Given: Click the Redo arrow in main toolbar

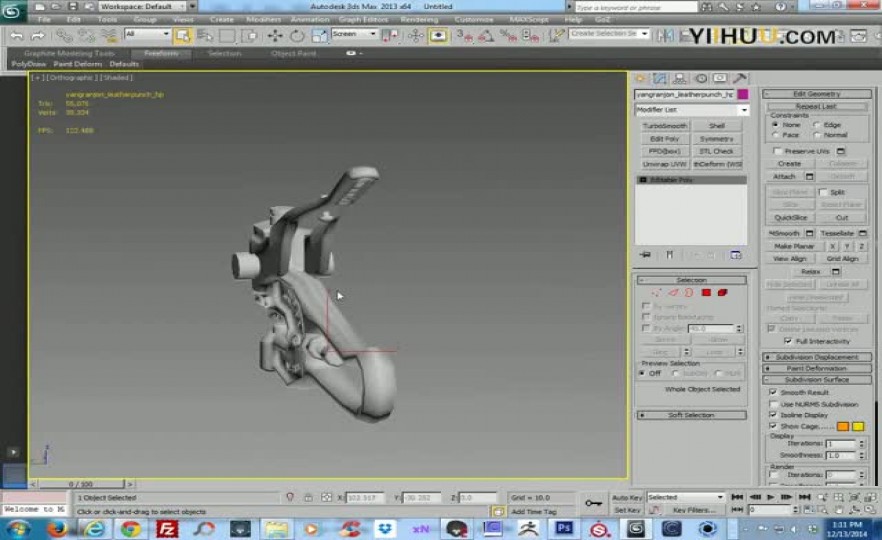Looking at the screenshot, I should pyautogui.click(x=38, y=36).
